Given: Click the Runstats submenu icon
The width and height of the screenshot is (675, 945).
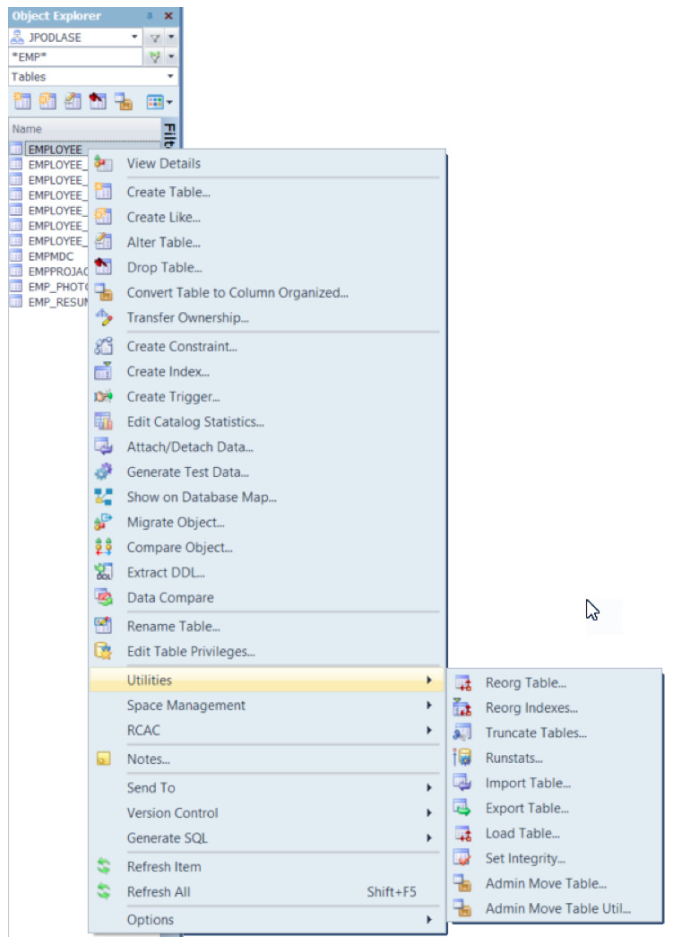Looking at the screenshot, I should pos(462,758).
